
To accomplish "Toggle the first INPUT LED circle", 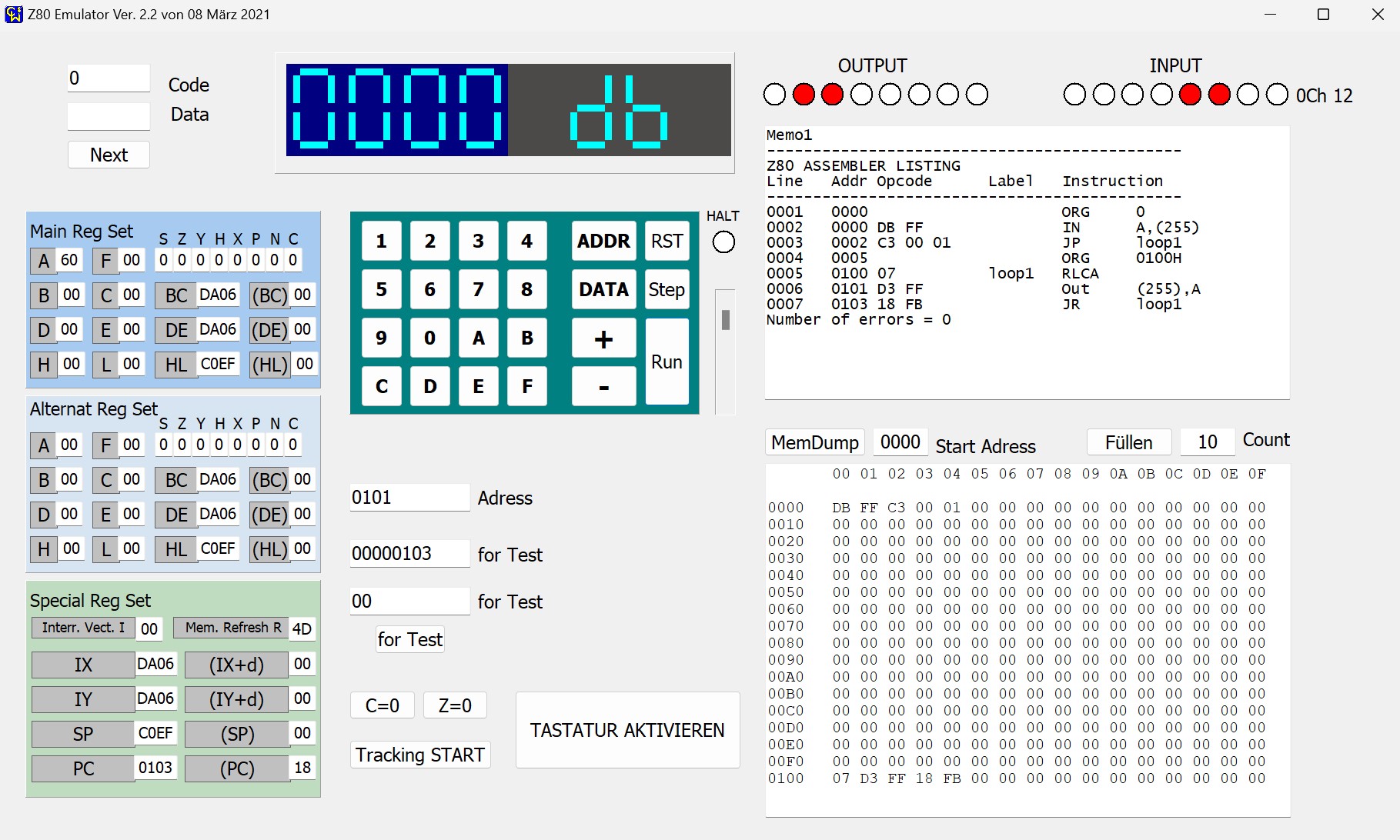I will [1074, 95].
